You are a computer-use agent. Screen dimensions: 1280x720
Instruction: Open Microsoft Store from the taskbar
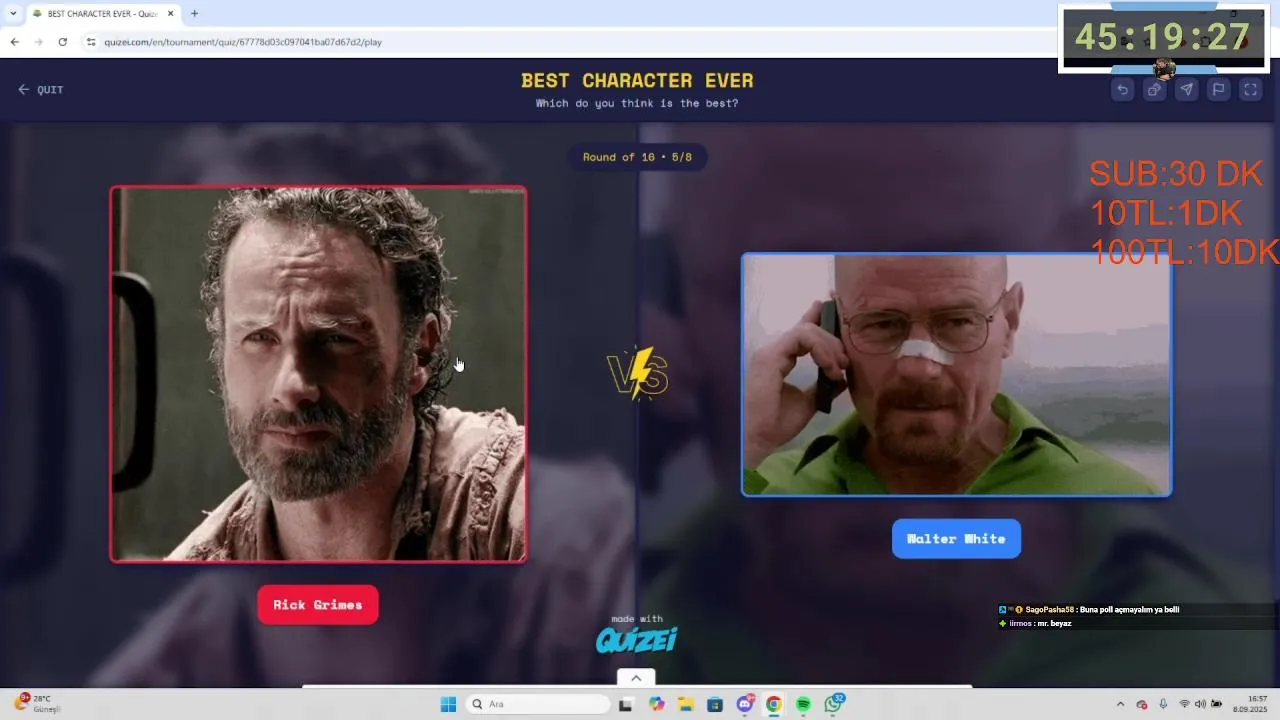pyautogui.click(x=715, y=704)
